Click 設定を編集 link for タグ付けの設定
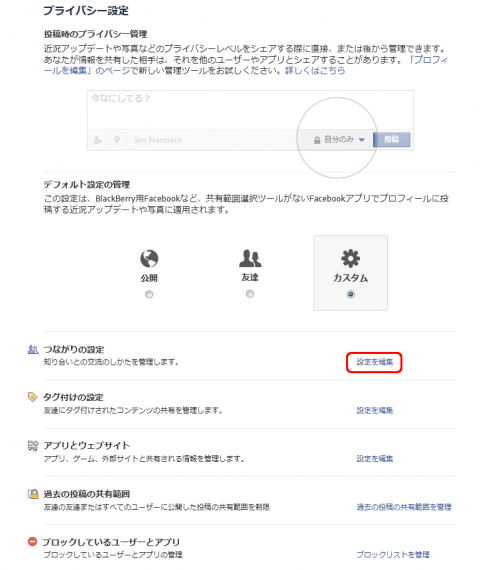The height and width of the screenshot is (570, 480). click(x=375, y=410)
